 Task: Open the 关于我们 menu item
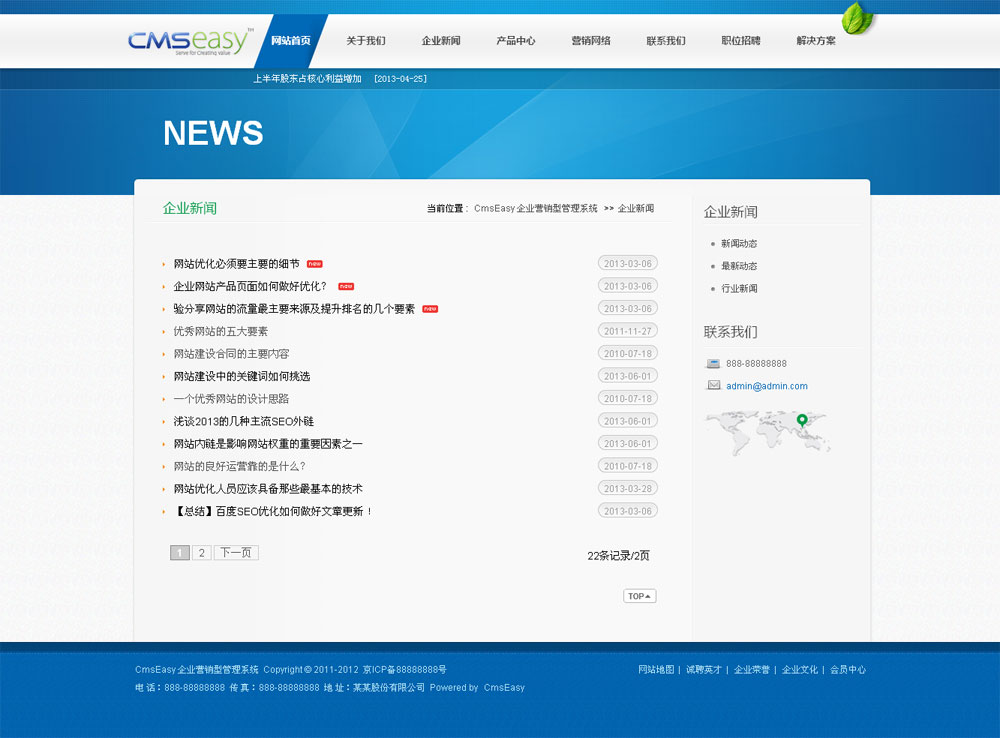(366, 41)
